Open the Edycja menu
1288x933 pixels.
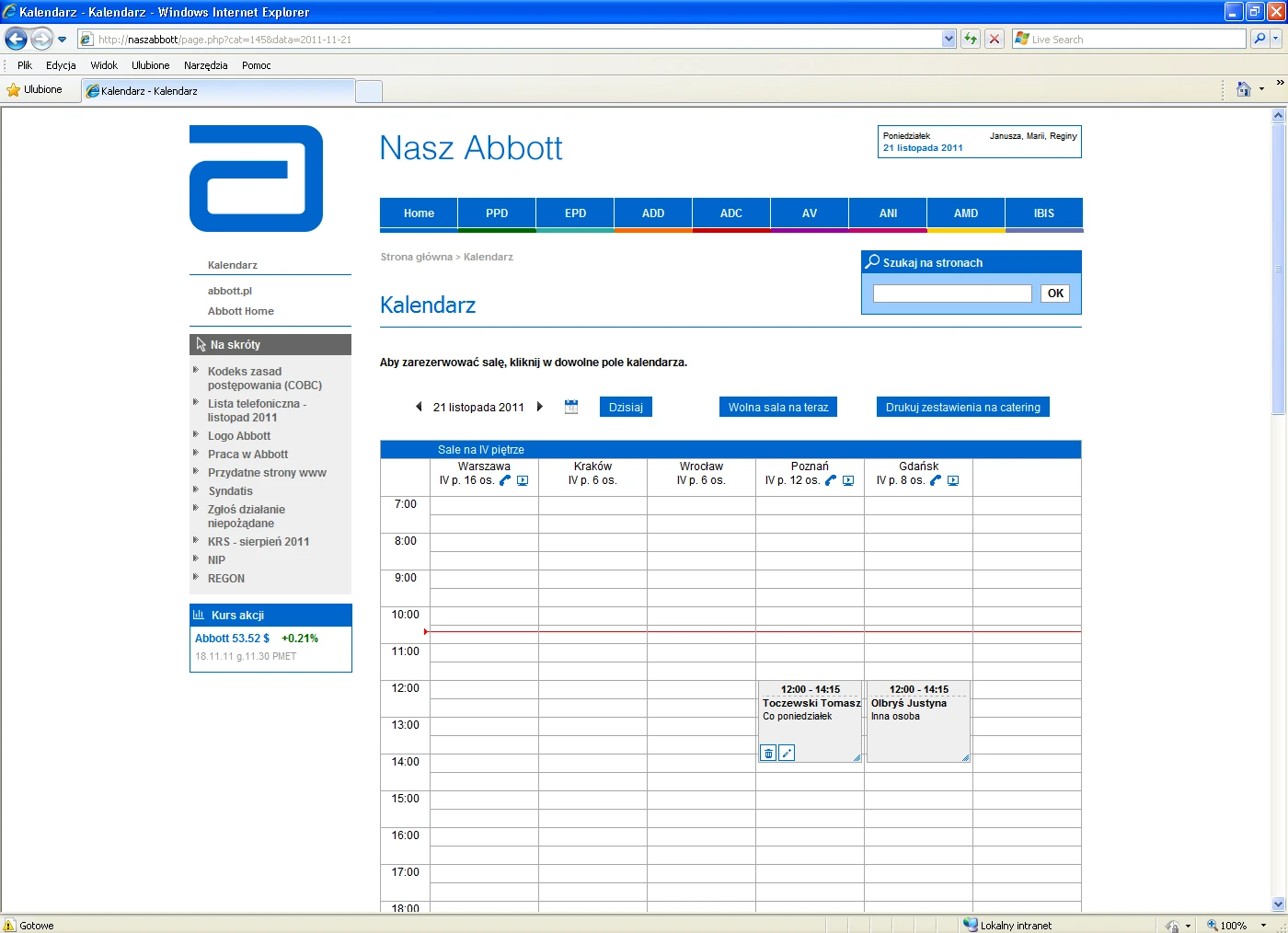[x=61, y=65]
